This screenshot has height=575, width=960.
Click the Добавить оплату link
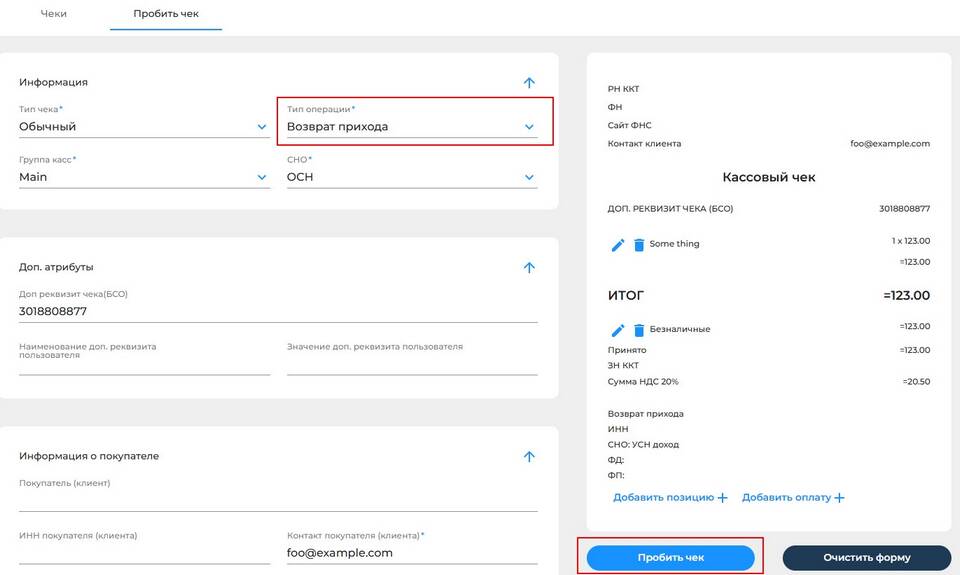(x=793, y=498)
